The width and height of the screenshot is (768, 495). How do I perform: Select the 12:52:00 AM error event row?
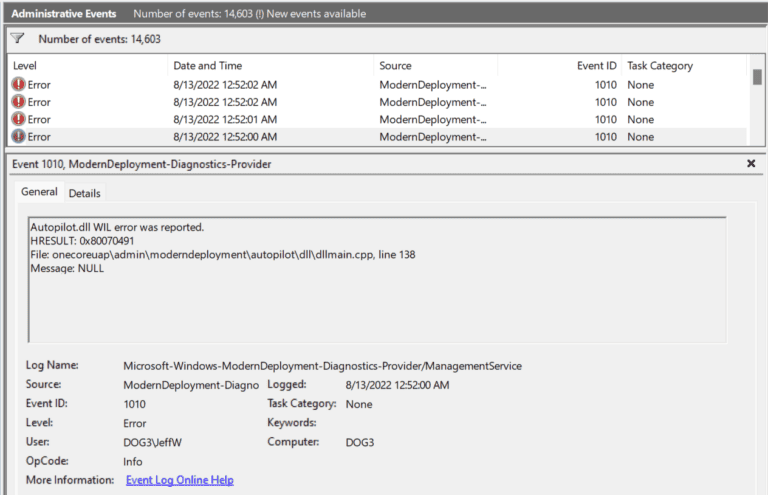pyautogui.click(x=378, y=137)
